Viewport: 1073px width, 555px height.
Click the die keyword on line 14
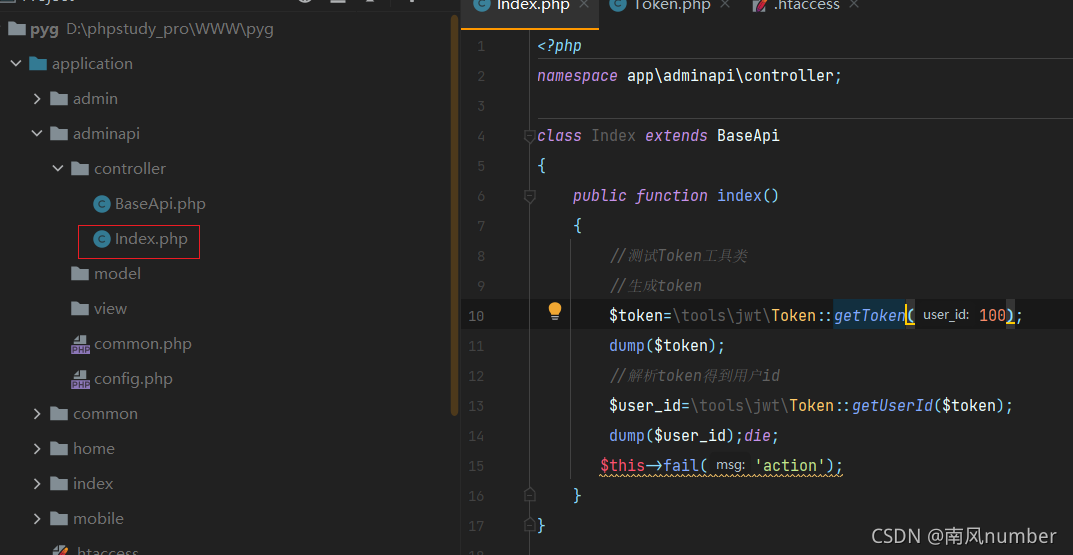[757, 436]
